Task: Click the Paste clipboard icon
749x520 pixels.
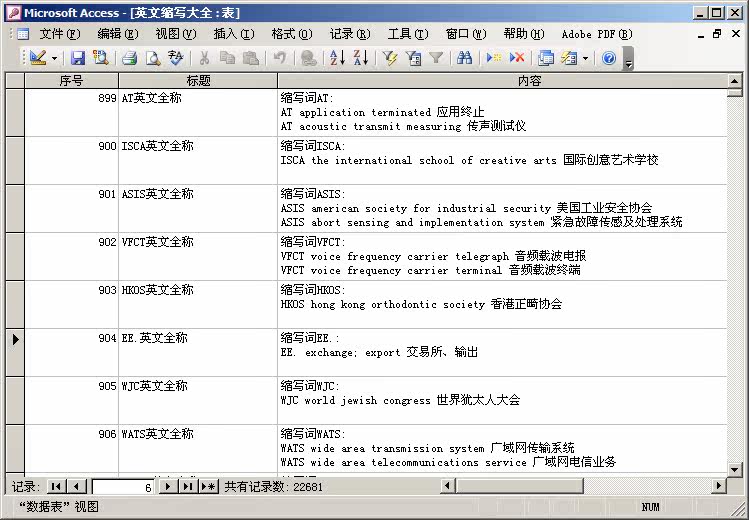Action: coord(250,58)
